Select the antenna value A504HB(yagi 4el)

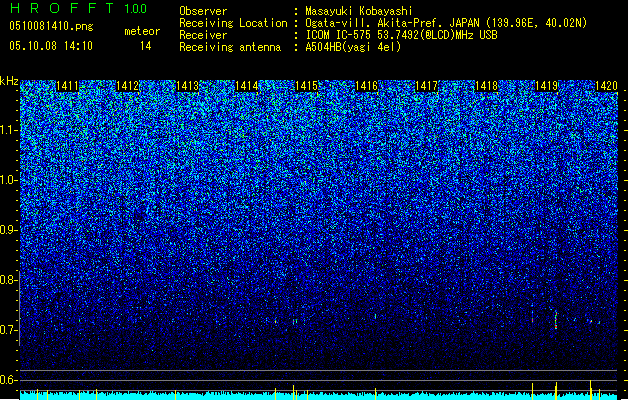[x=353, y=47]
